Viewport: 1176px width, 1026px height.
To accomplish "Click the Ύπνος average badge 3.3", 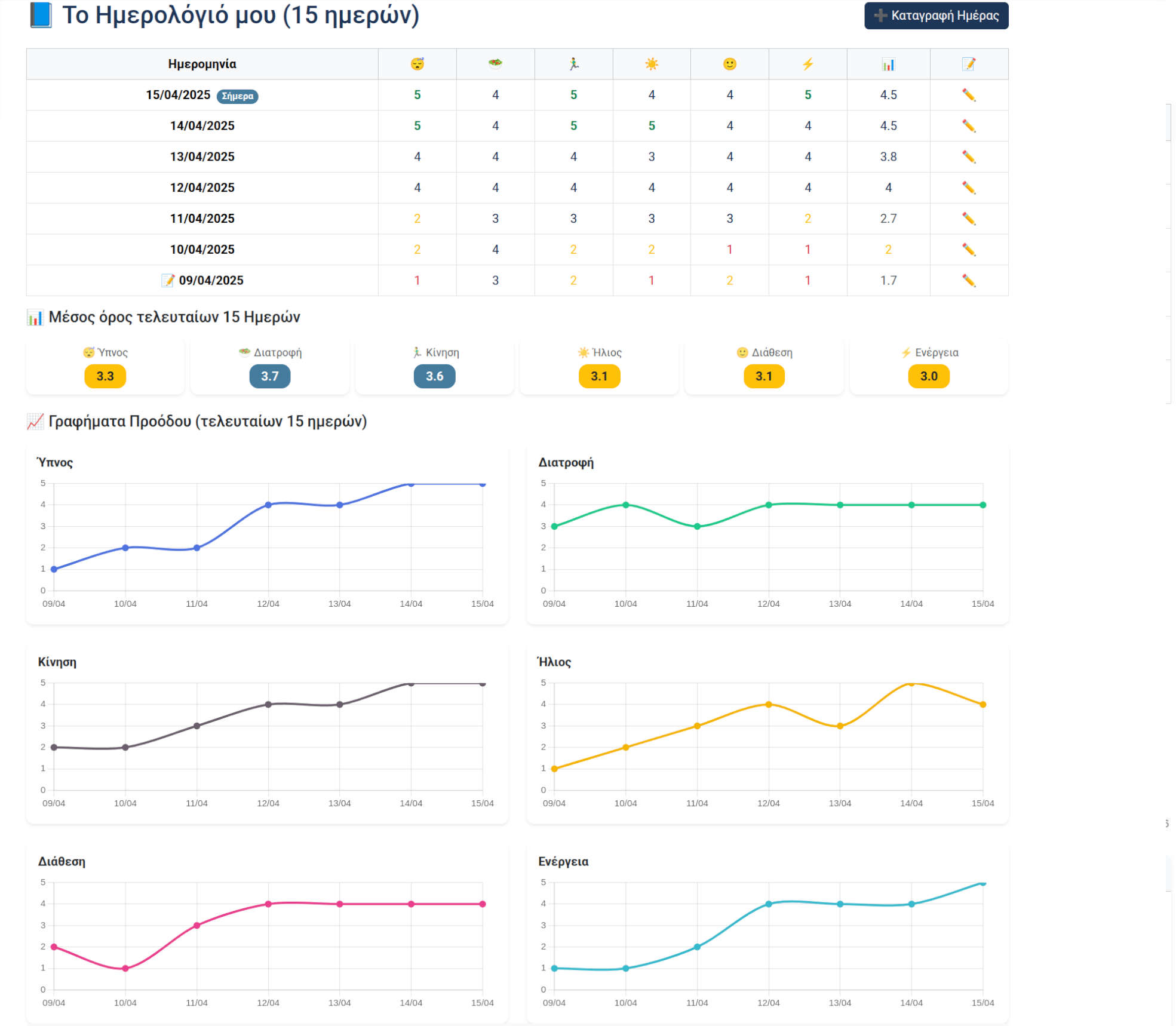I will tap(105, 376).
